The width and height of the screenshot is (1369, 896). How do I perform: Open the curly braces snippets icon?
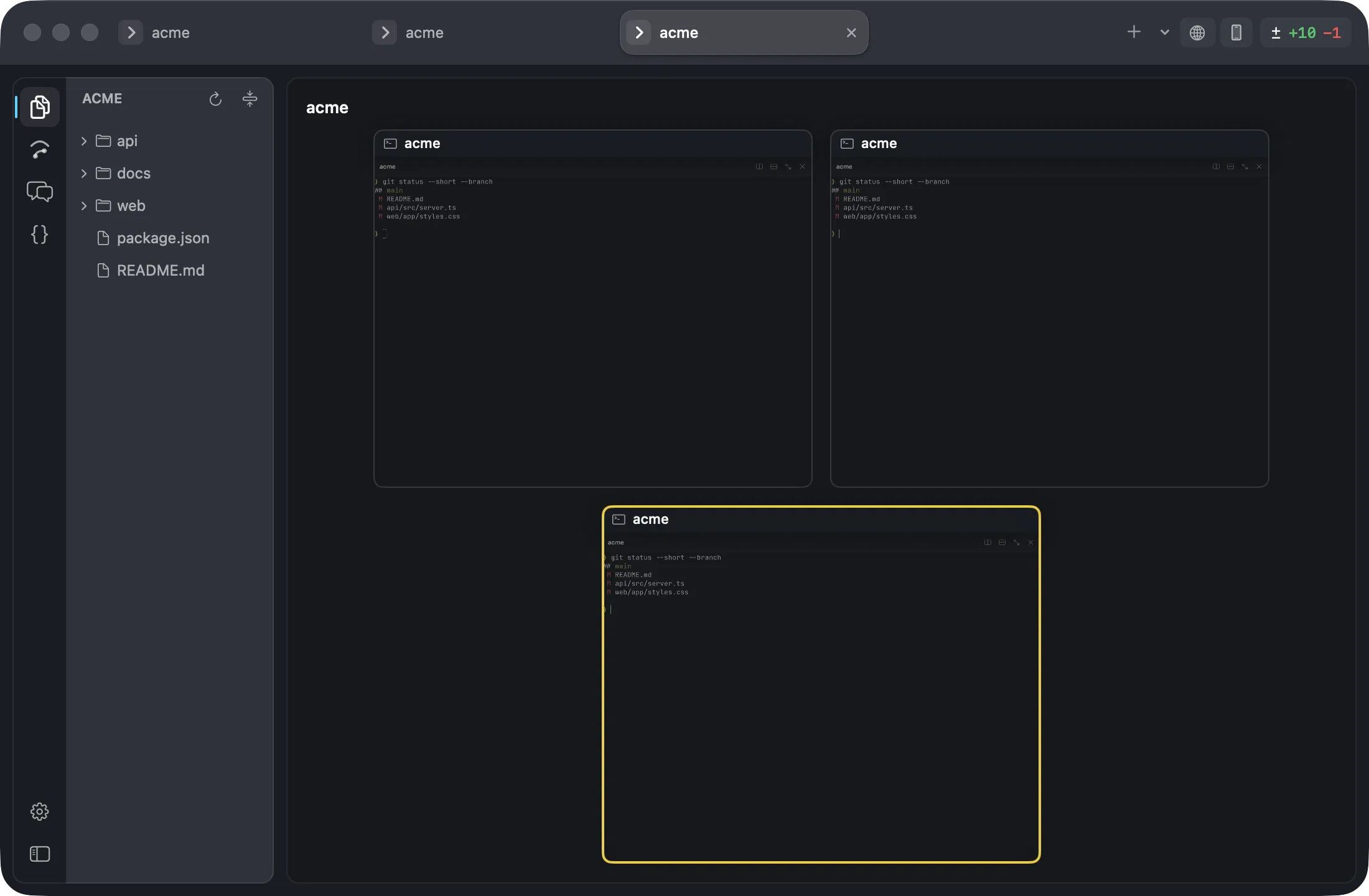click(40, 234)
